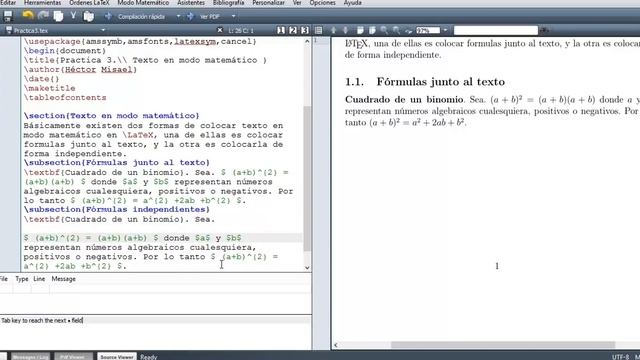Expand the Practica3.tex open documents dropdown

(103, 30)
